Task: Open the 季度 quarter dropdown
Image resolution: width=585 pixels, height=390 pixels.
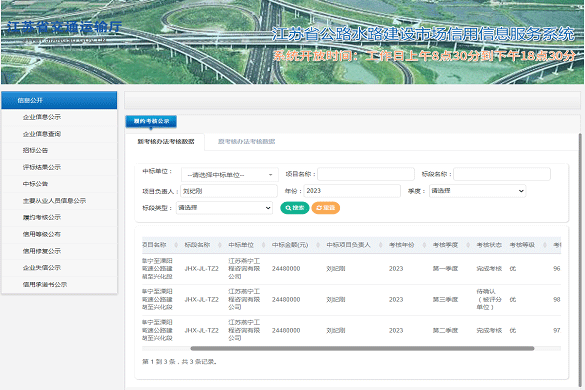Action: pos(478,191)
